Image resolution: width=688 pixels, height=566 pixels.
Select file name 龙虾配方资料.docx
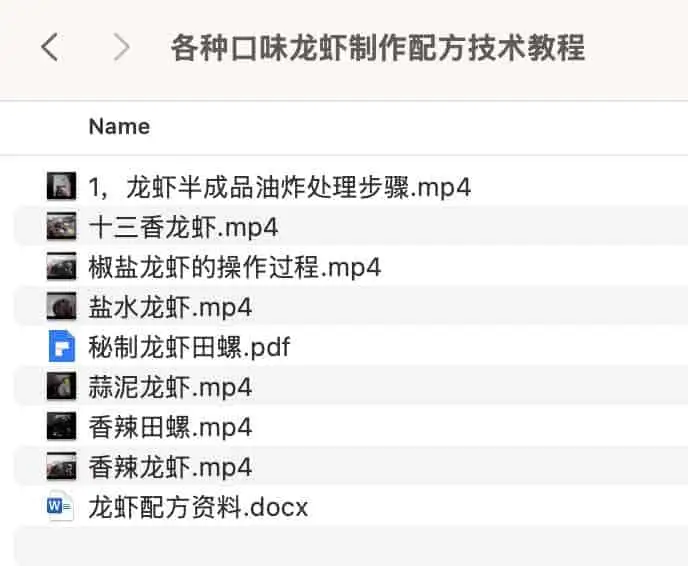click(x=198, y=507)
